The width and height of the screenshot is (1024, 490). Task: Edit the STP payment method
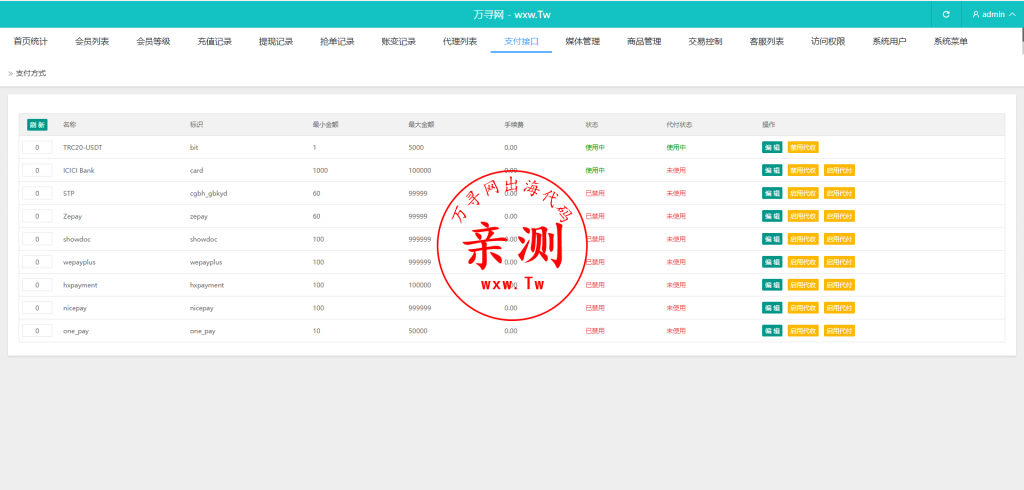772,193
